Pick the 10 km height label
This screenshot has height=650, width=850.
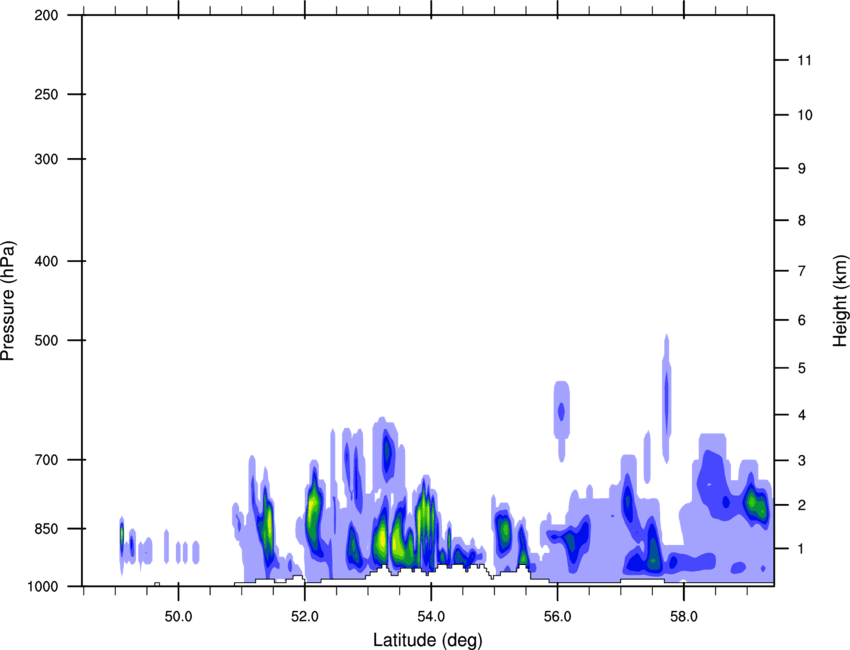pyautogui.click(x=805, y=115)
